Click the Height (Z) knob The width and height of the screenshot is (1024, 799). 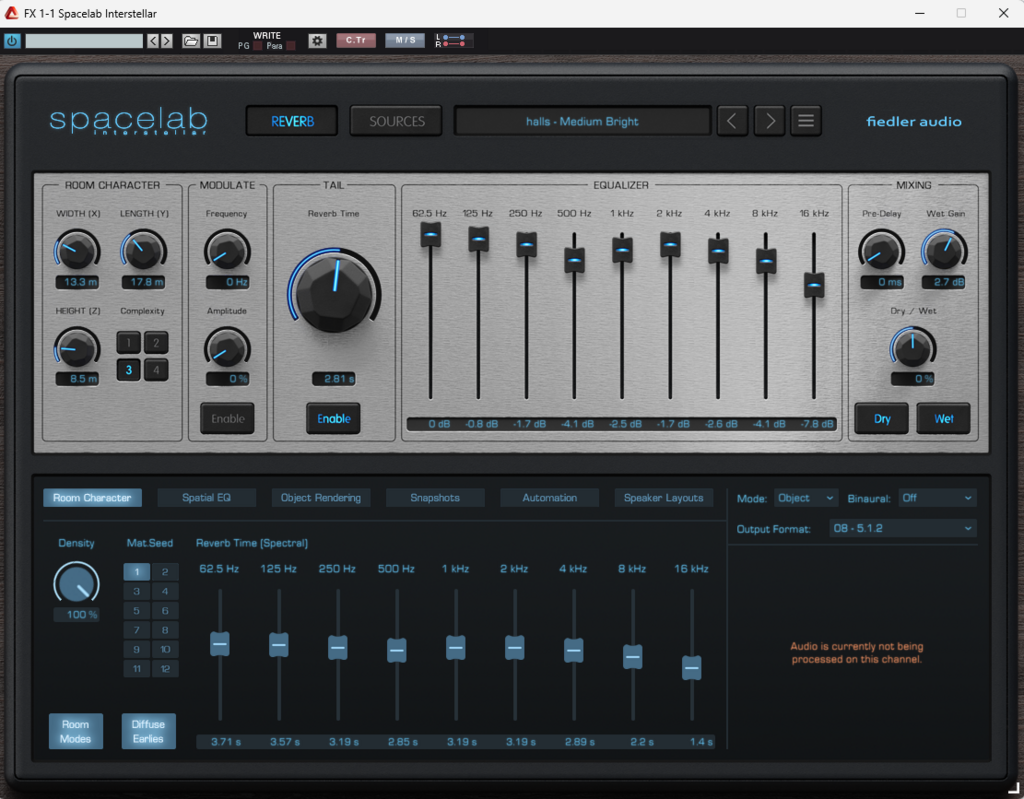coord(77,348)
